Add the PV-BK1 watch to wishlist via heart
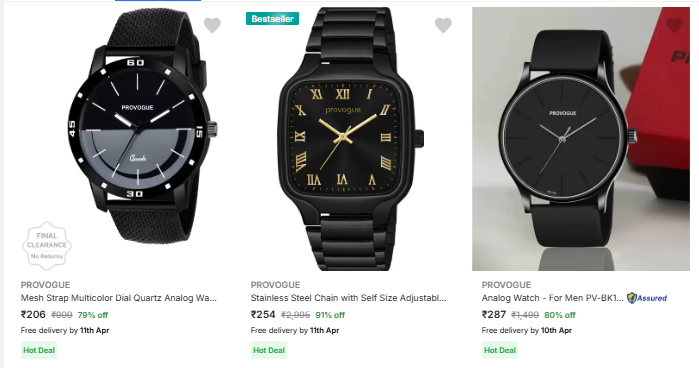699x368 pixels. [674, 25]
